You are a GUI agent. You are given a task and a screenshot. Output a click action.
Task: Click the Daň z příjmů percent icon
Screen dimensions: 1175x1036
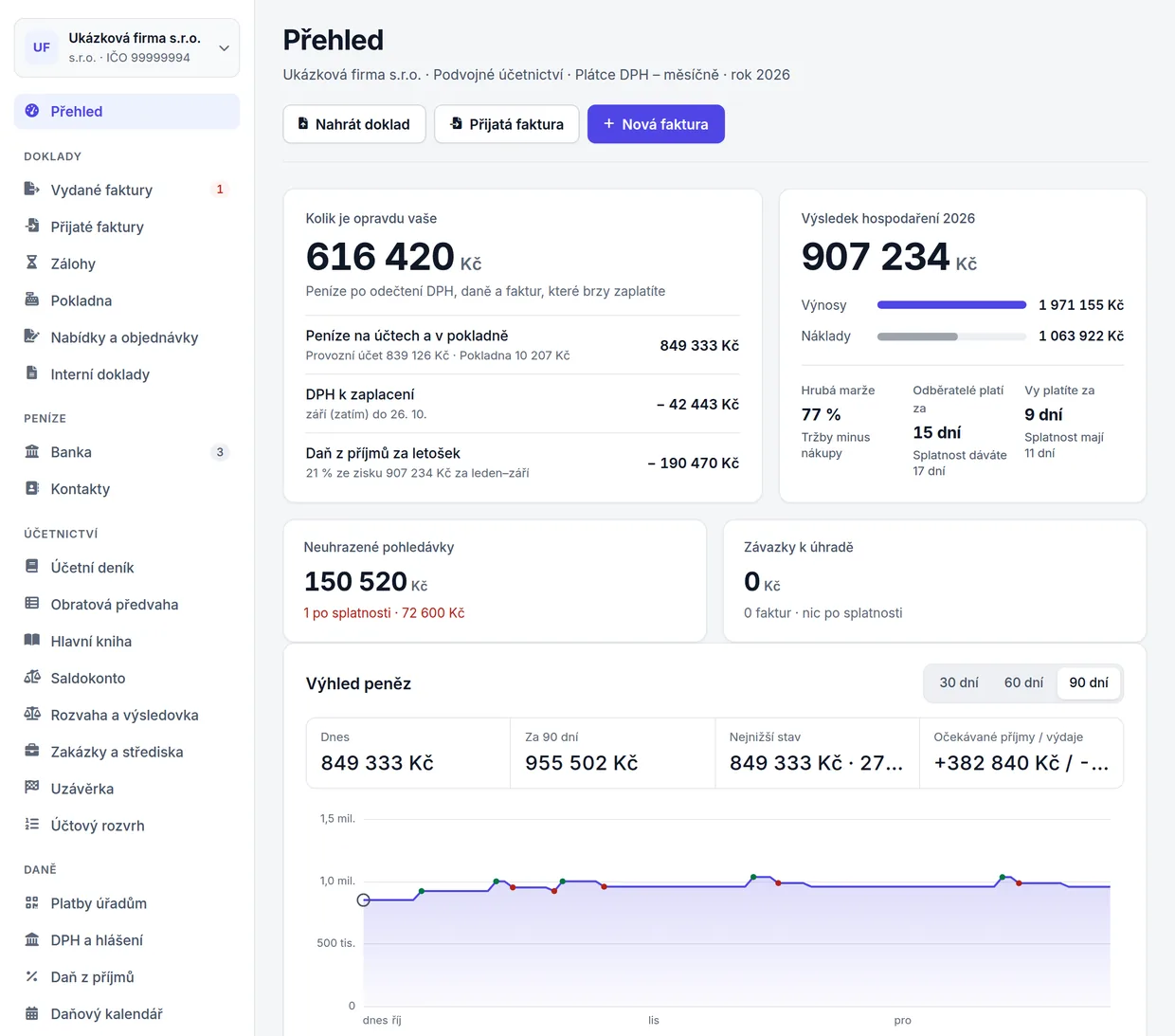[32, 976]
